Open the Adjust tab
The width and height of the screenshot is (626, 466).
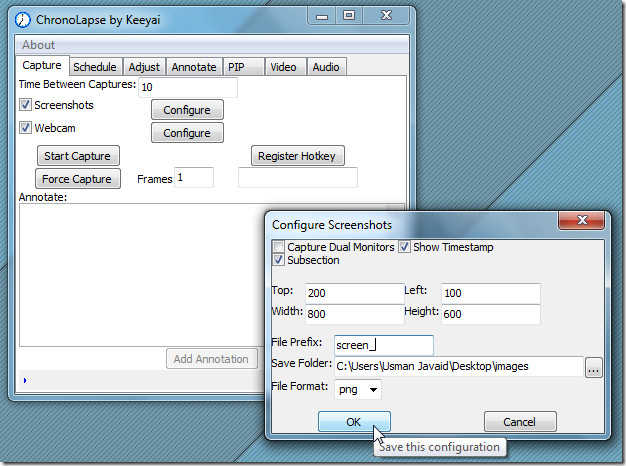click(x=144, y=67)
